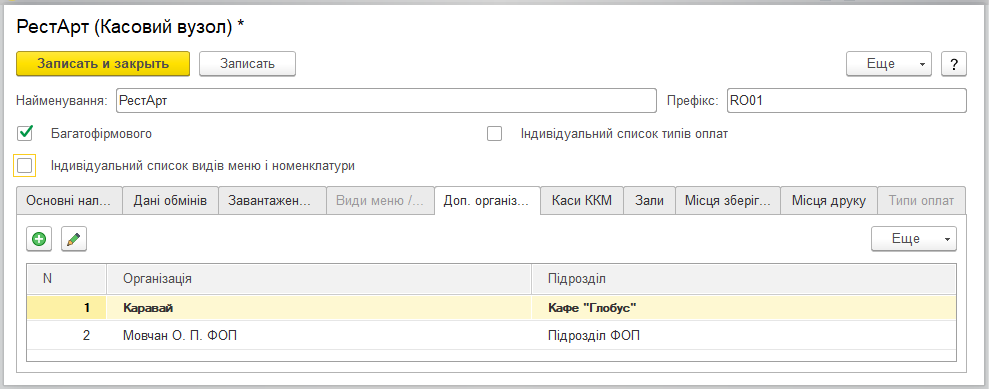
Task: Select the Мовчан О. П. ФОП cell
Action: pos(319,335)
